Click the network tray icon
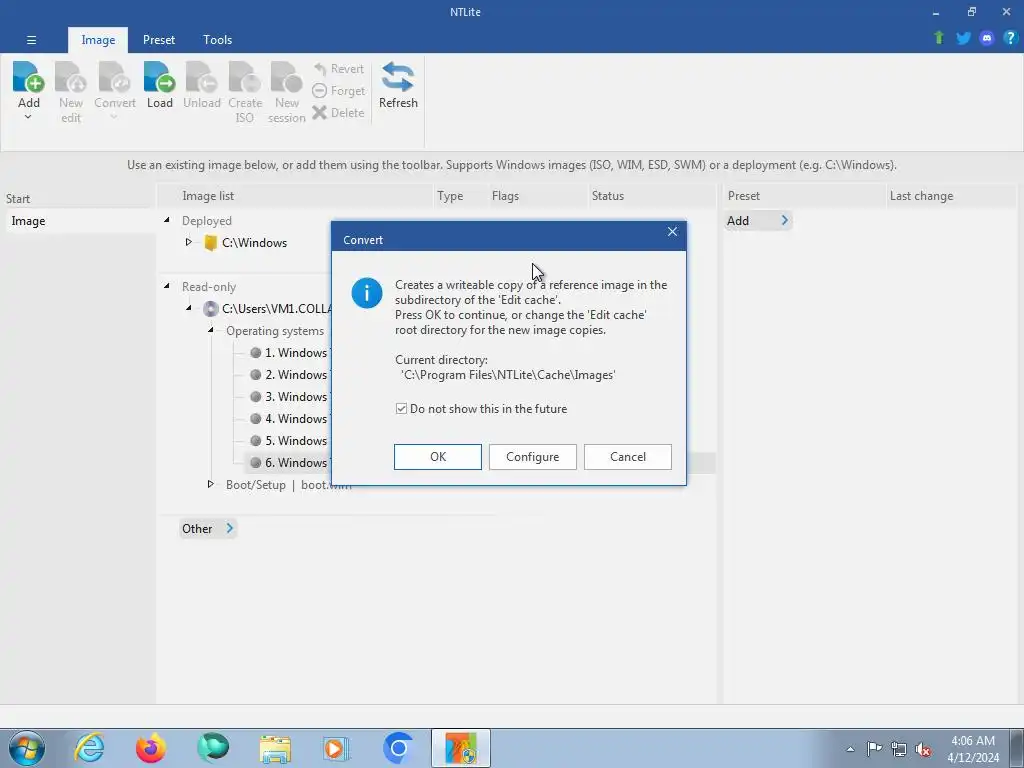Screen dimensions: 1024x768 (899, 749)
